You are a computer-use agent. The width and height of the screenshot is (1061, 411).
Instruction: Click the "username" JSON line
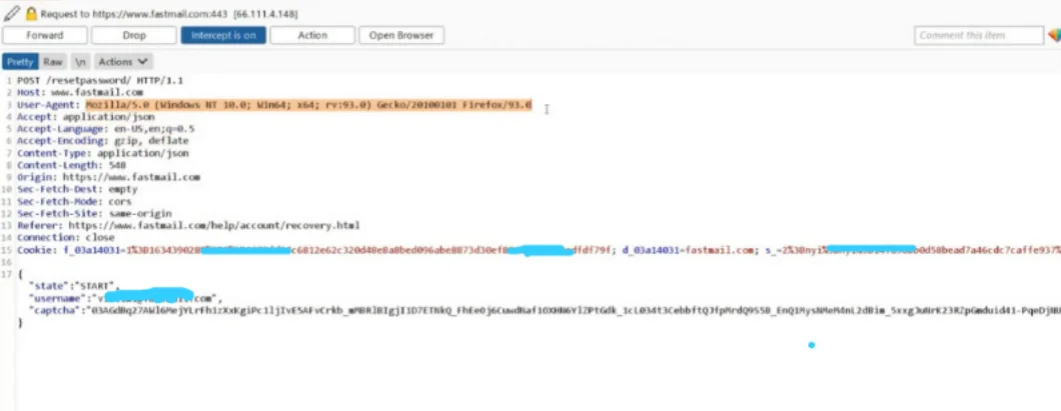125,299
